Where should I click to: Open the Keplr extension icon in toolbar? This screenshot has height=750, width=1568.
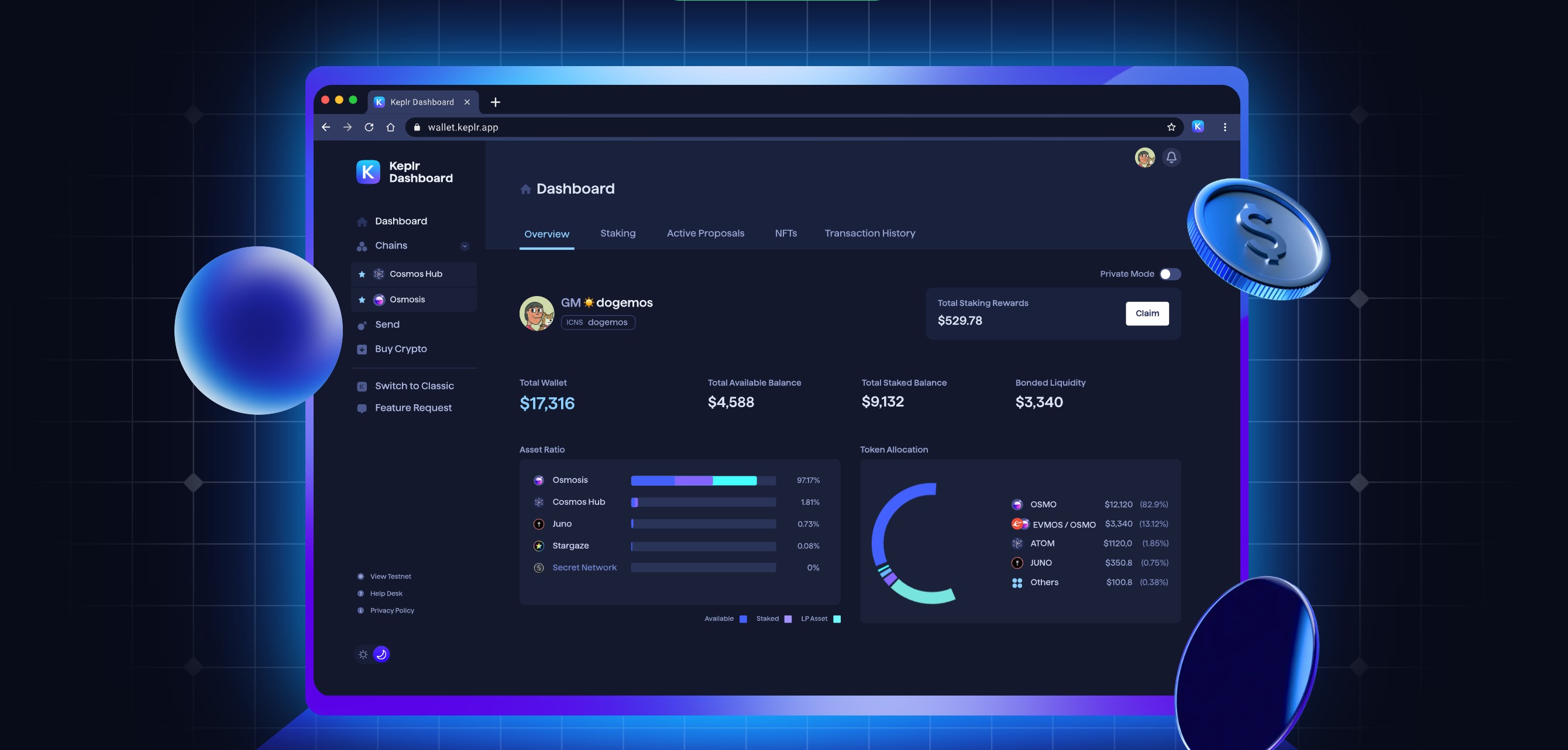tap(1198, 126)
